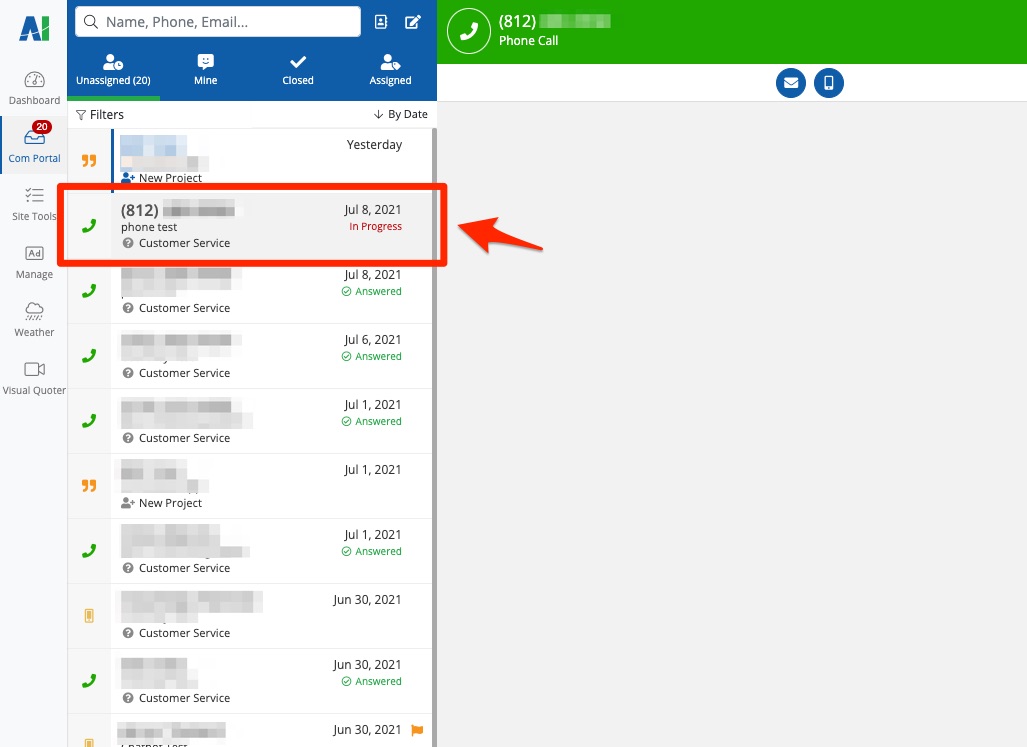Switch to the Mine tab
Image resolution: width=1027 pixels, height=747 pixels.
tap(205, 70)
